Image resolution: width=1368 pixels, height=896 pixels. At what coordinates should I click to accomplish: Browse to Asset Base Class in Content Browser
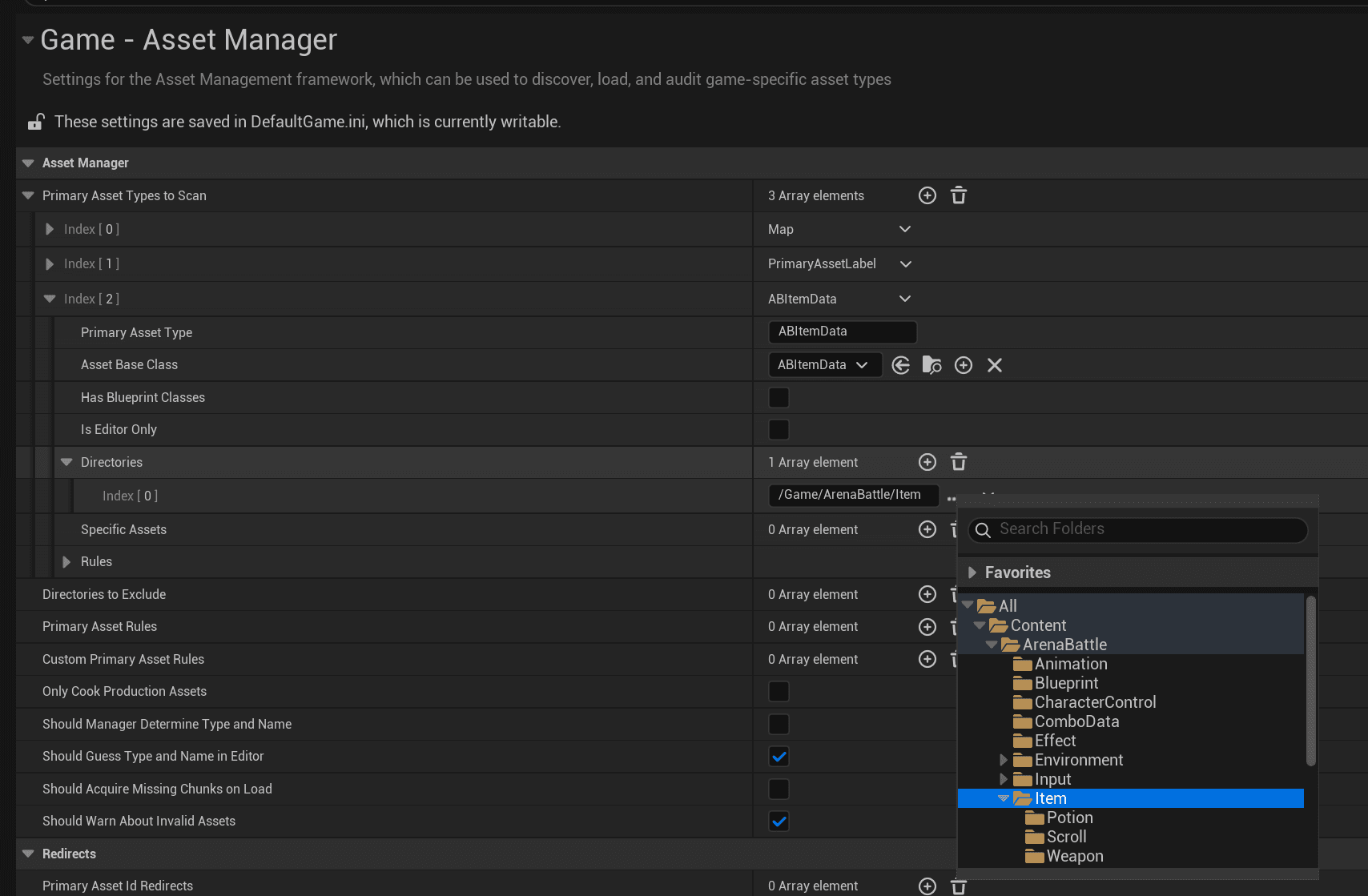931,365
